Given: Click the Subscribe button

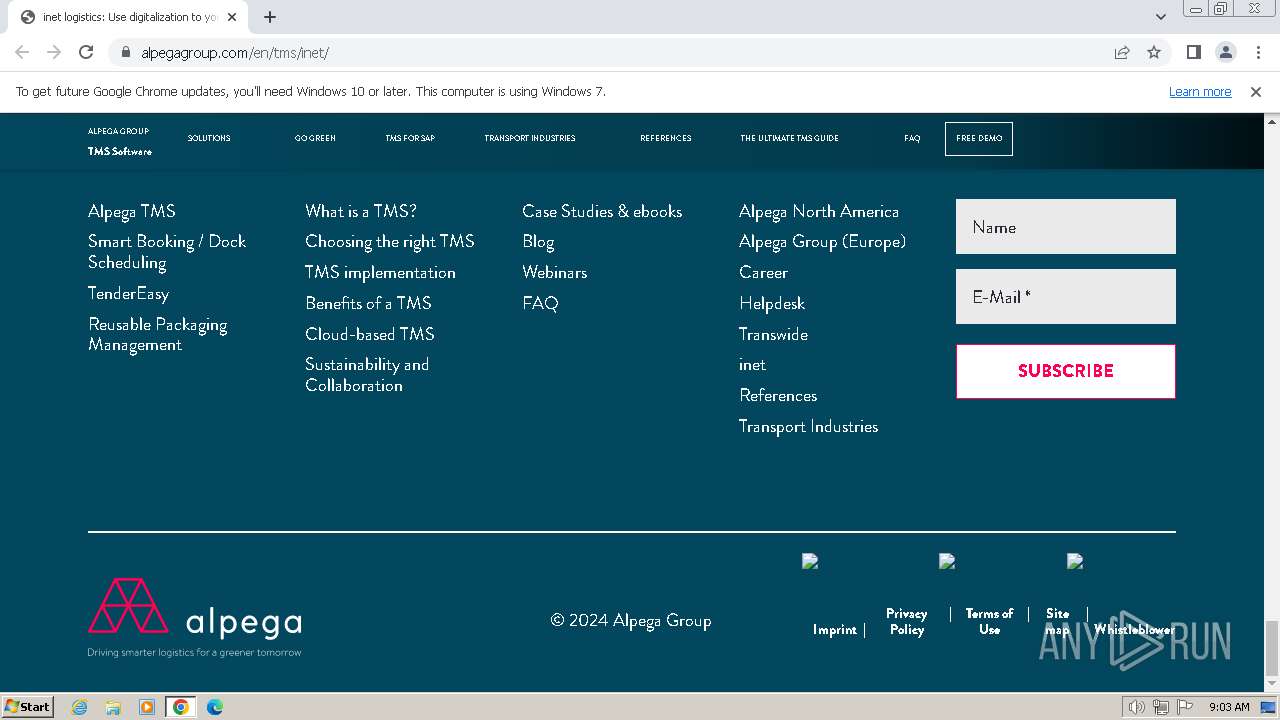Looking at the screenshot, I should [1066, 371].
